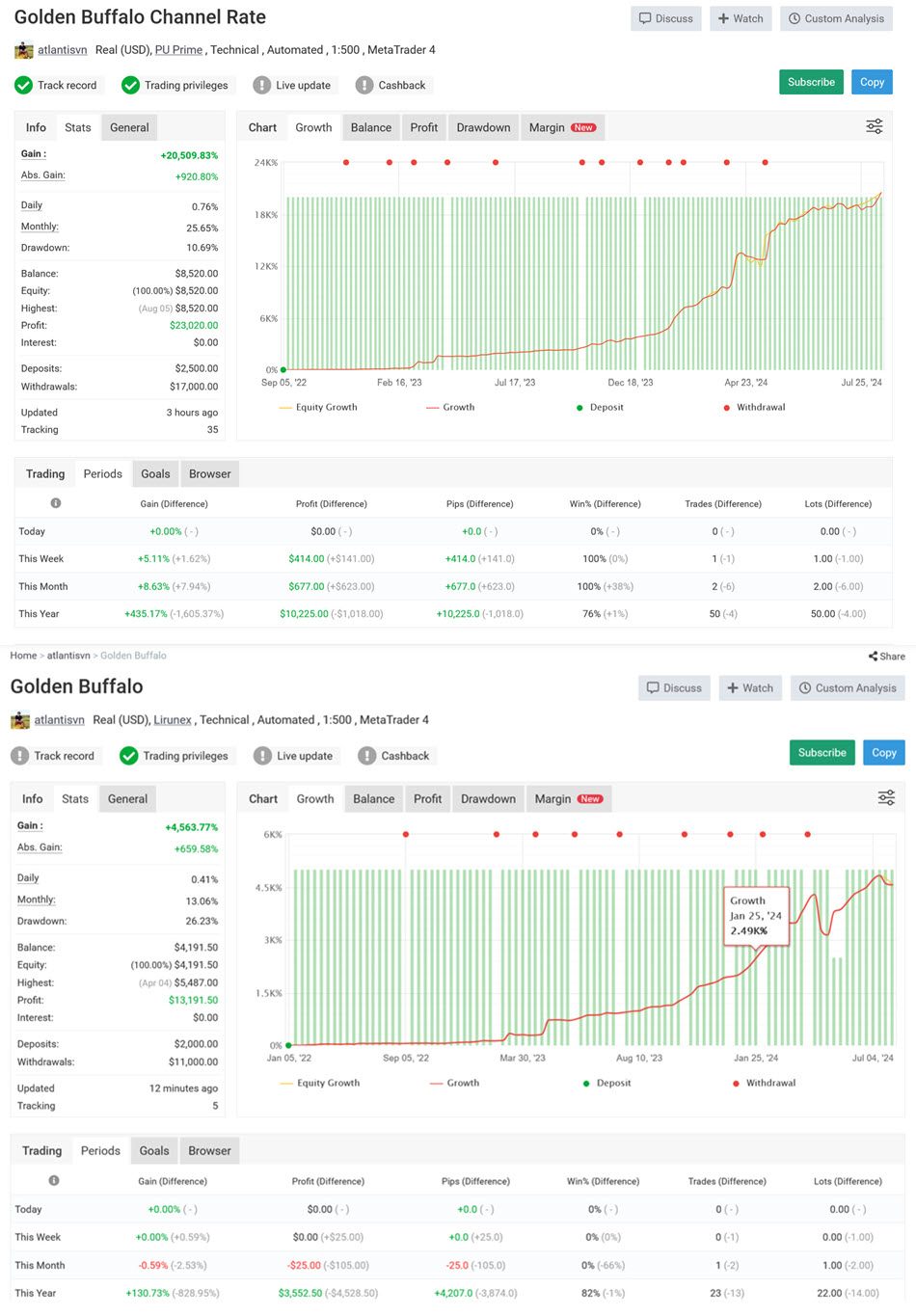Click atlantisvn avatar beside PU Prime account
This screenshot has width=916, height=1316.
(x=23, y=50)
